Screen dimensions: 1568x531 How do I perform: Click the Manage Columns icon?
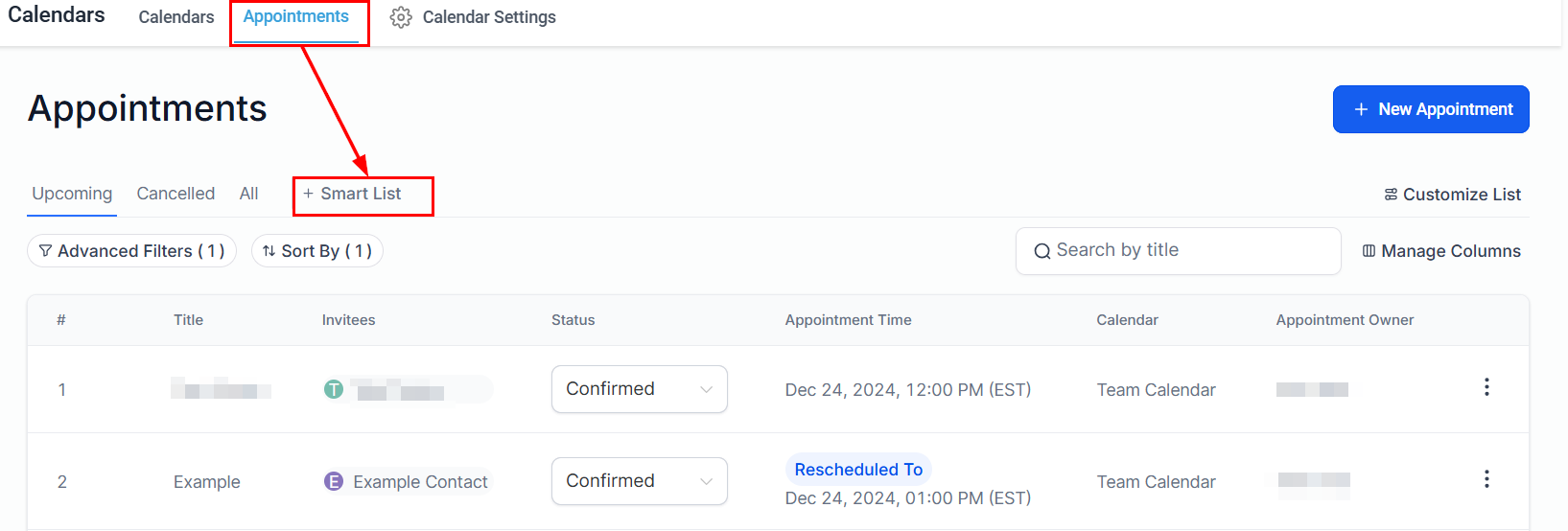1369,251
